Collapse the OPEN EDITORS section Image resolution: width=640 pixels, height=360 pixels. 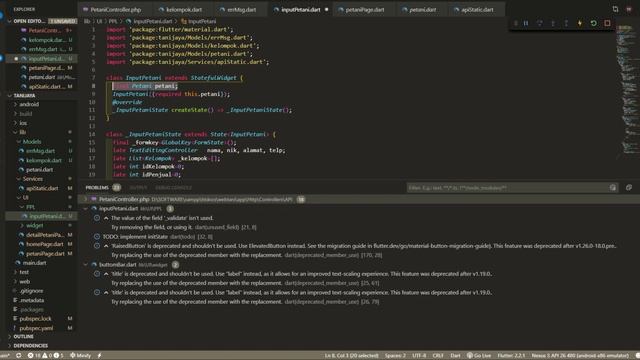pos(9,21)
